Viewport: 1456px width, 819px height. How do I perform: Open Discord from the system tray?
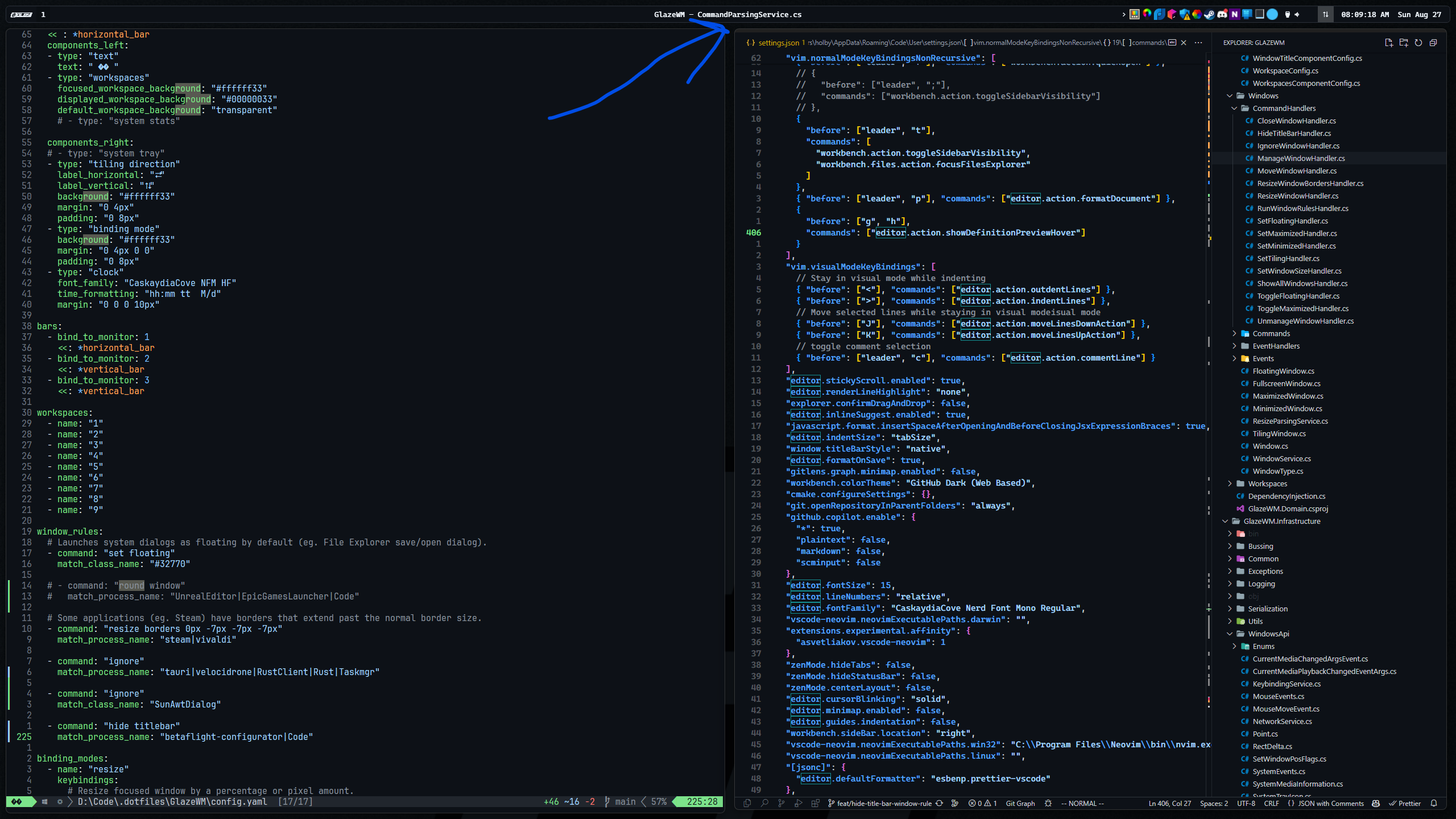pyautogui.click(x=1222, y=14)
